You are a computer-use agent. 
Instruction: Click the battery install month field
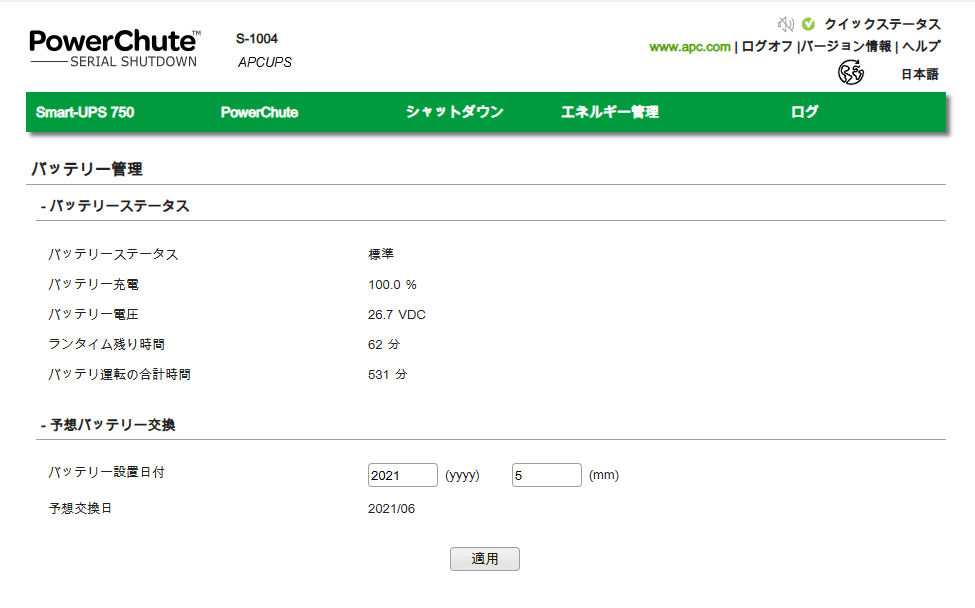pos(547,475)
